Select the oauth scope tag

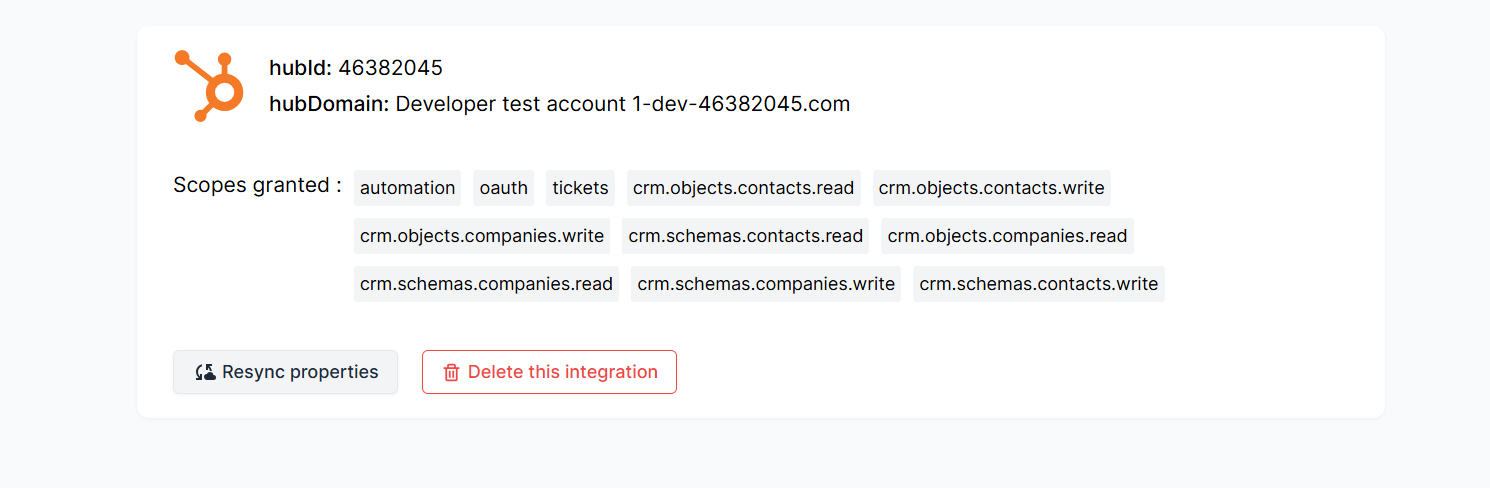[504, 188]
